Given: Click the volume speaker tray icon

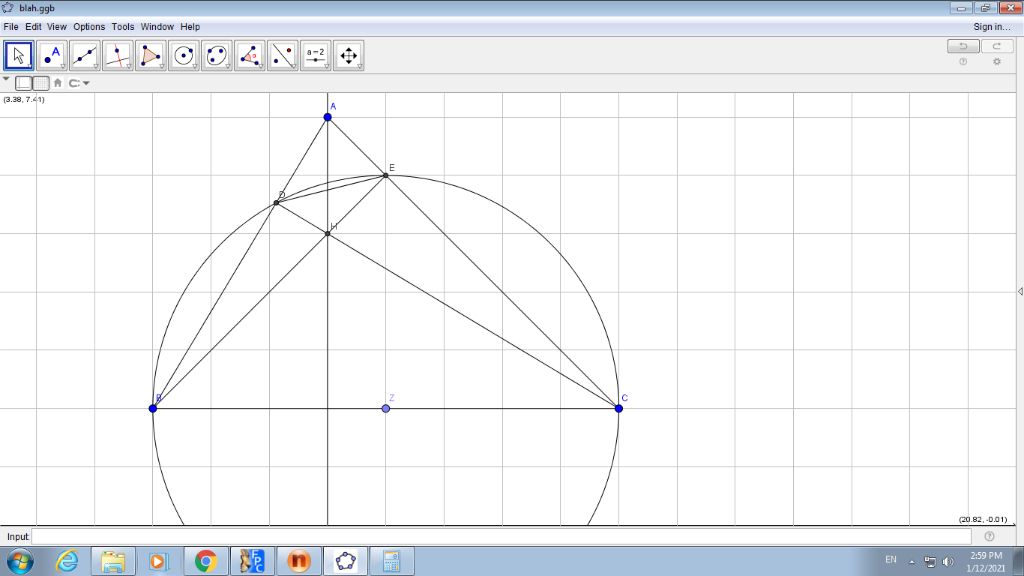Looking at the screenshot, I should click(948, 562).
